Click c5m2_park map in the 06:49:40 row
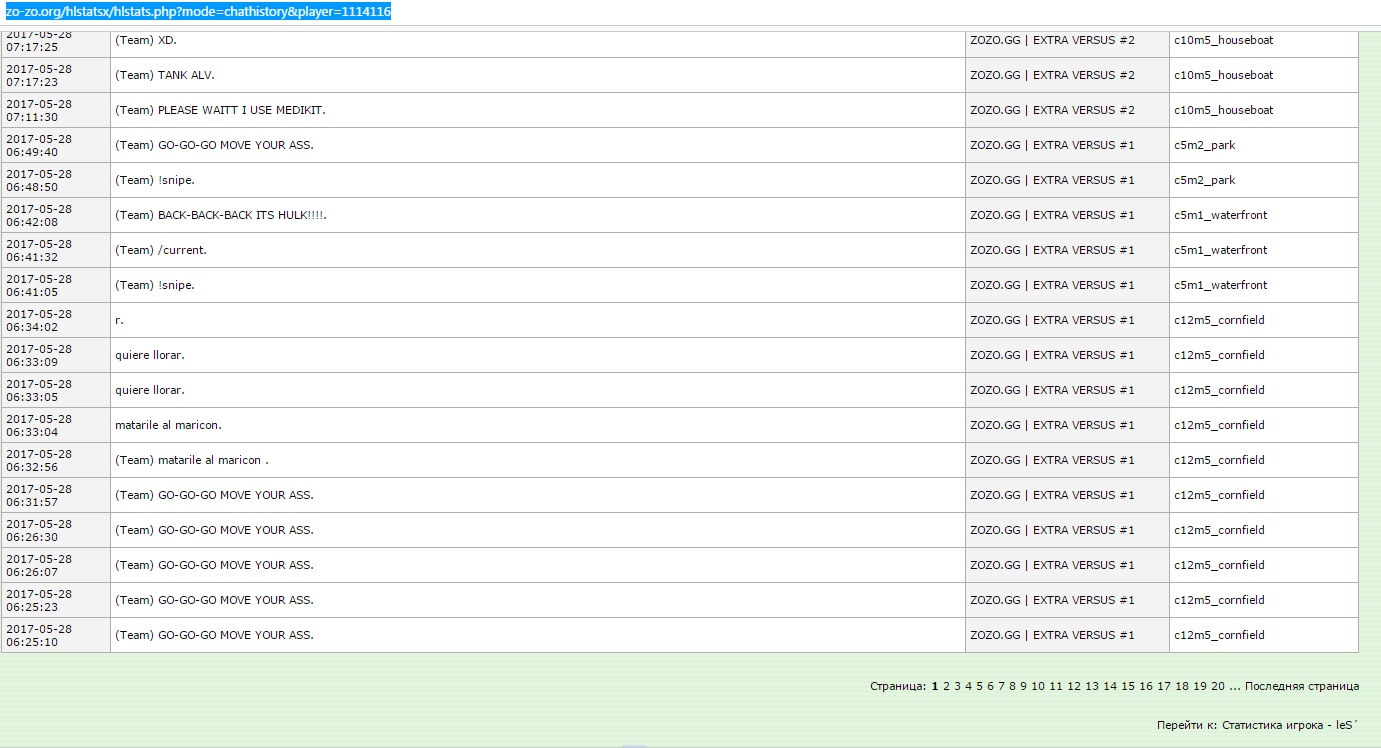Image resolution: width=1381 pixels, height=748 pixels. (1204, 145)
